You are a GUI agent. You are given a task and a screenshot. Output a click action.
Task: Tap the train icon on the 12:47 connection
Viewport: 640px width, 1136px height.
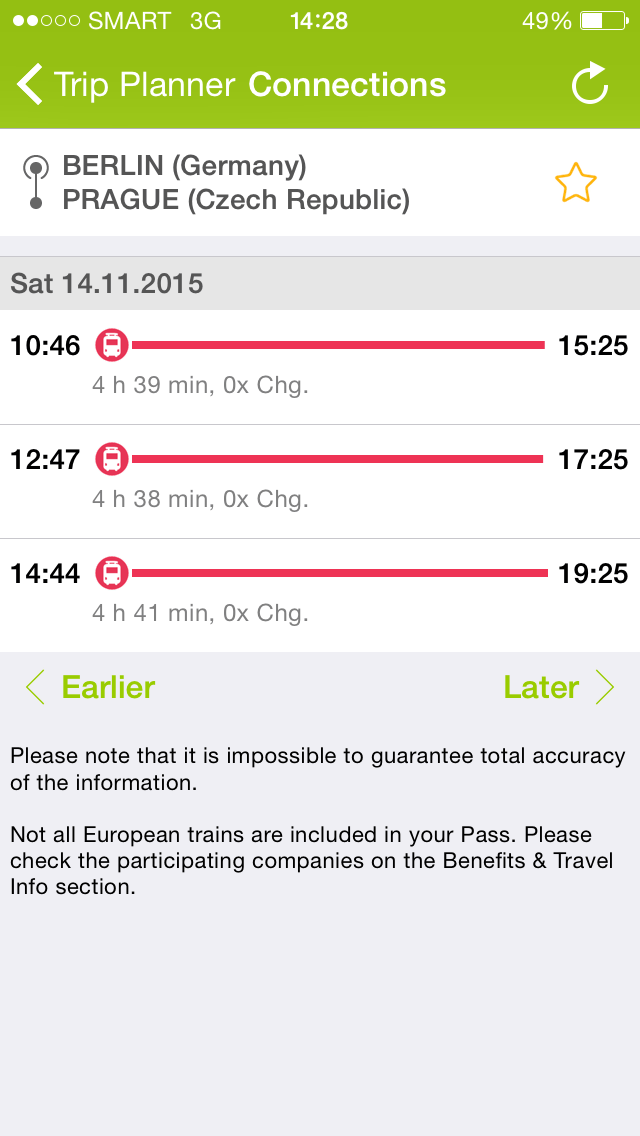pos(112,459)
